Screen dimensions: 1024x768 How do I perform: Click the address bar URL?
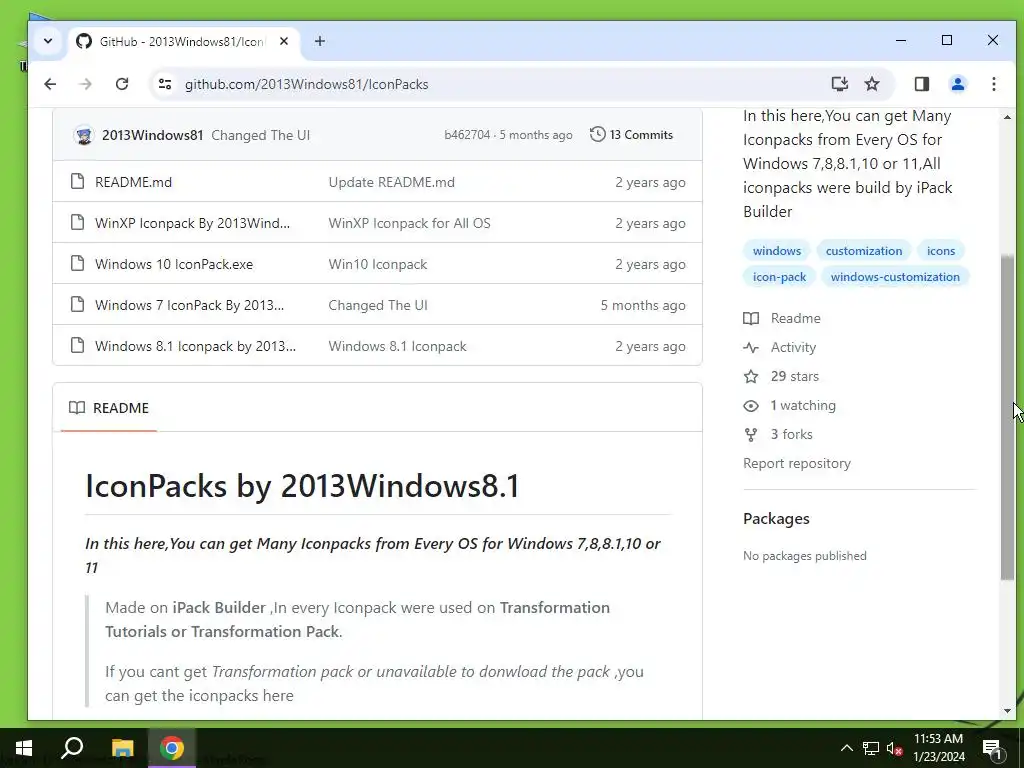(x=306, y=84)
